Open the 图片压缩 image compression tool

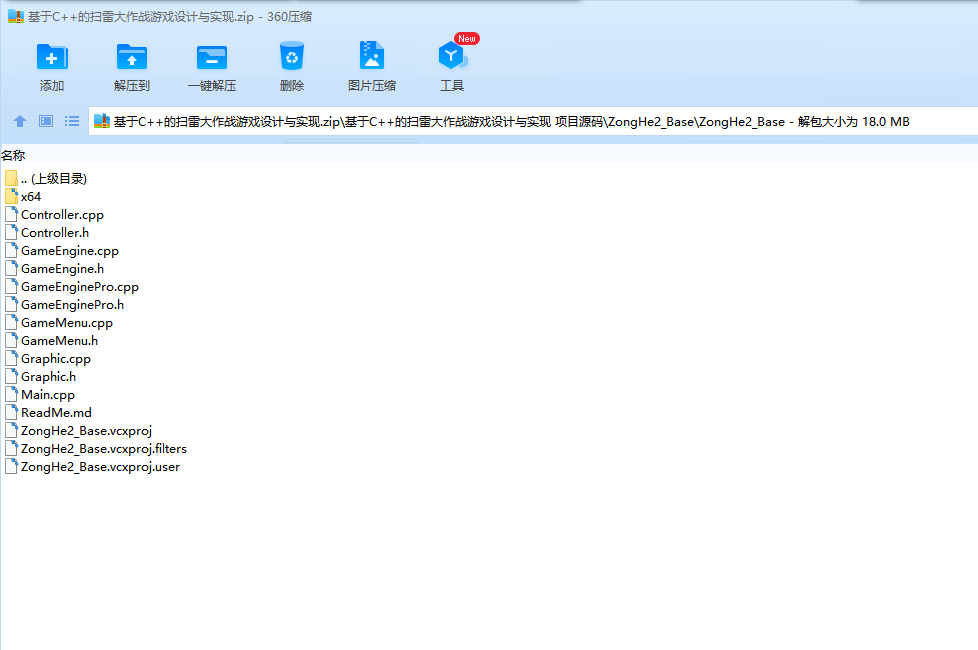pyautogui.click(x=372, y=56)
